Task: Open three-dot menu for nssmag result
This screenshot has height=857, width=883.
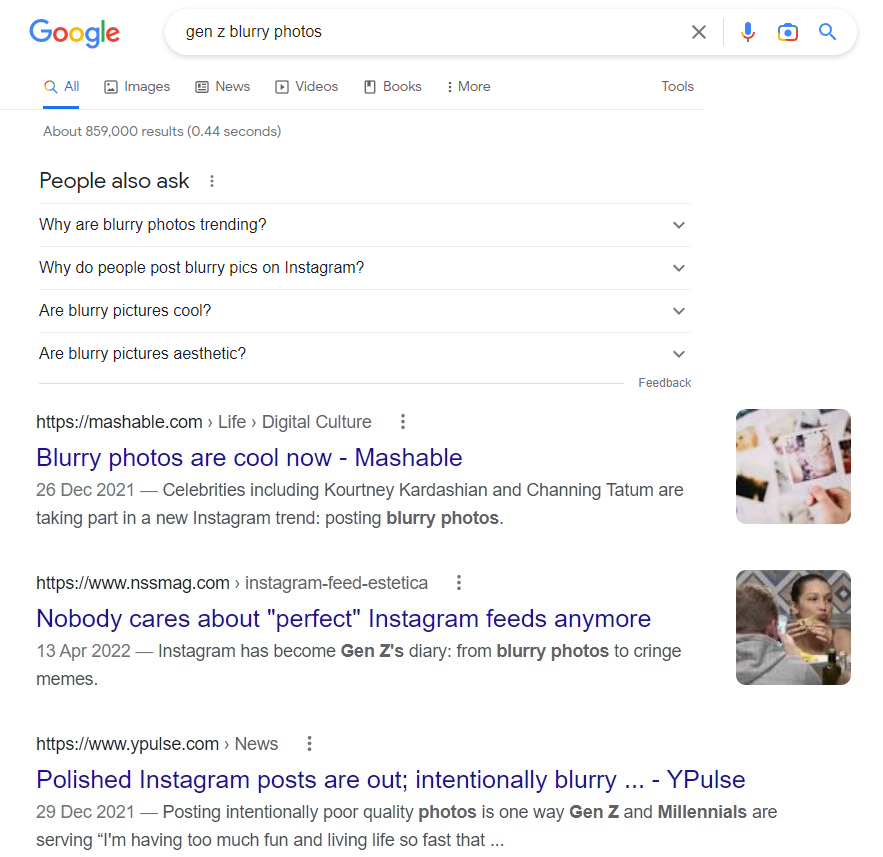Action: tap(459, 583)
